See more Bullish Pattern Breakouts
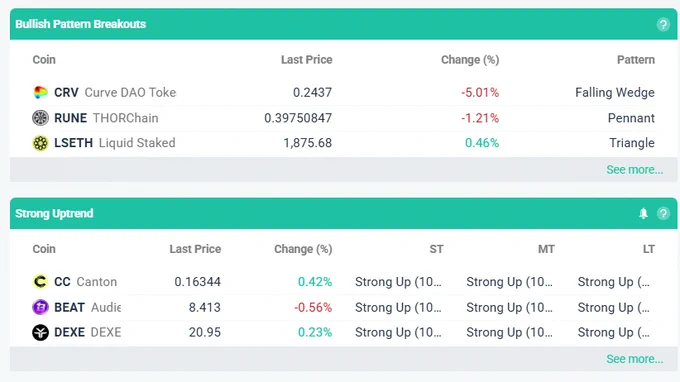The image size is (680, 382). (x=634, y=170)
